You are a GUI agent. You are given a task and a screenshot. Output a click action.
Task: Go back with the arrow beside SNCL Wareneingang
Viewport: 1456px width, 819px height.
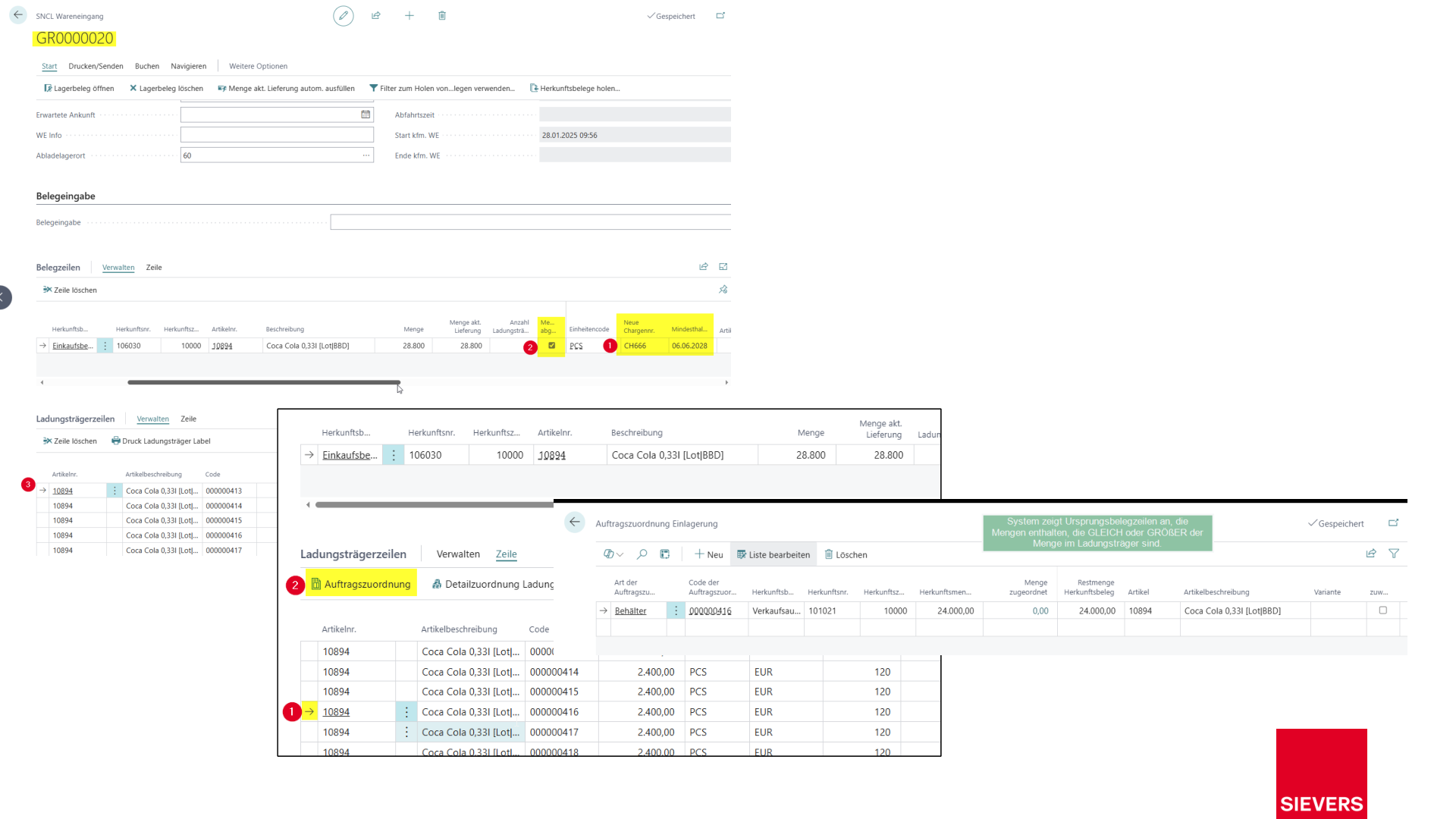(18, 15)
